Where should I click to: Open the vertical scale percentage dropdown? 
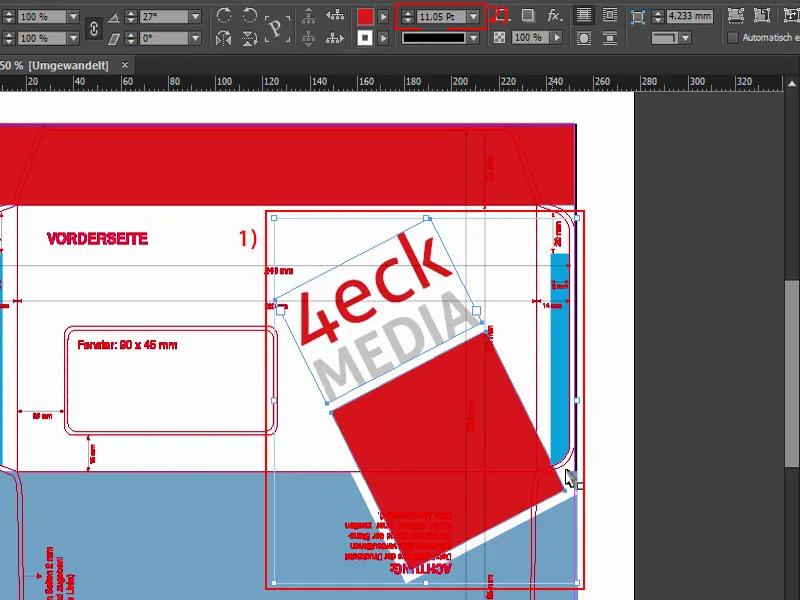pyautogui.click(x=73, y=38)
